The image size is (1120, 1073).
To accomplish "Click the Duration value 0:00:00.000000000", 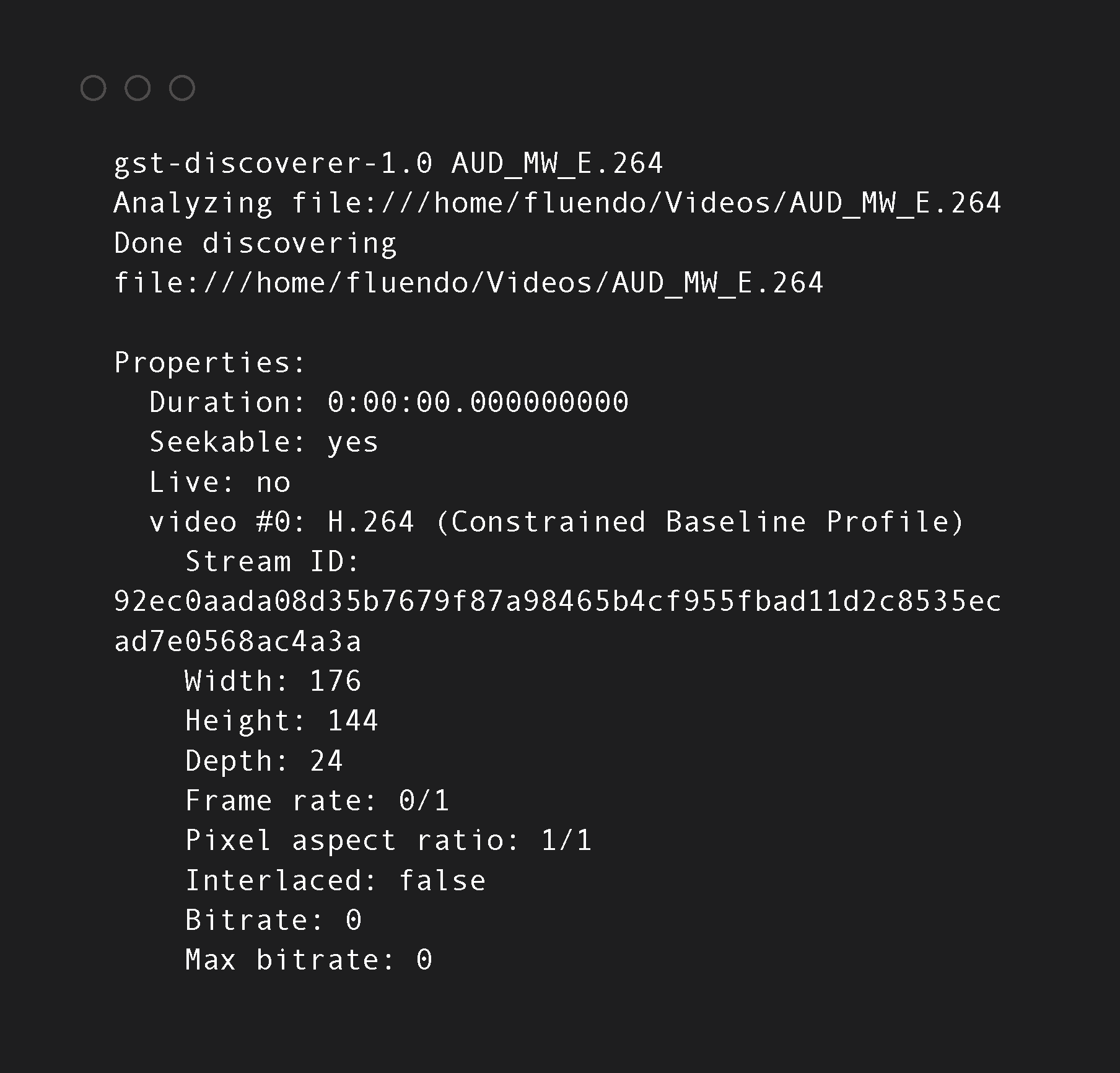I will (478, 402).
